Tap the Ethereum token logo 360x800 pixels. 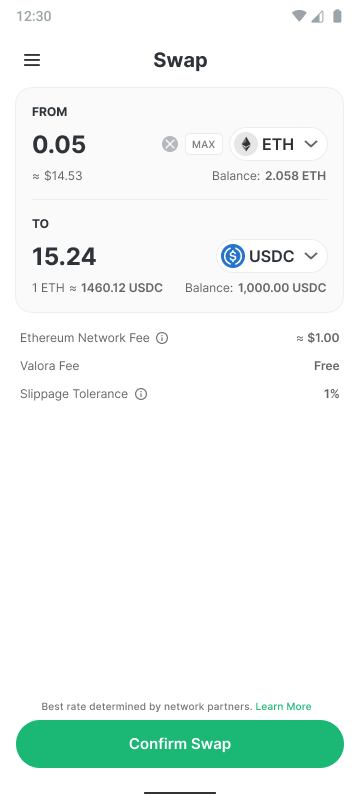point(246,144)
